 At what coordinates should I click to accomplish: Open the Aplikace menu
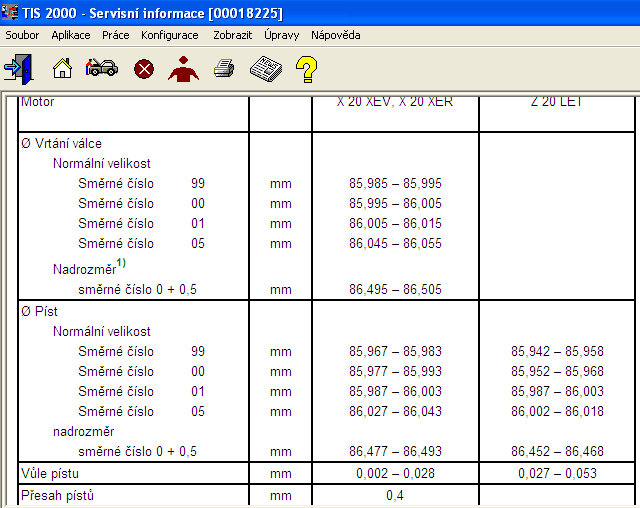coord(71,35)
